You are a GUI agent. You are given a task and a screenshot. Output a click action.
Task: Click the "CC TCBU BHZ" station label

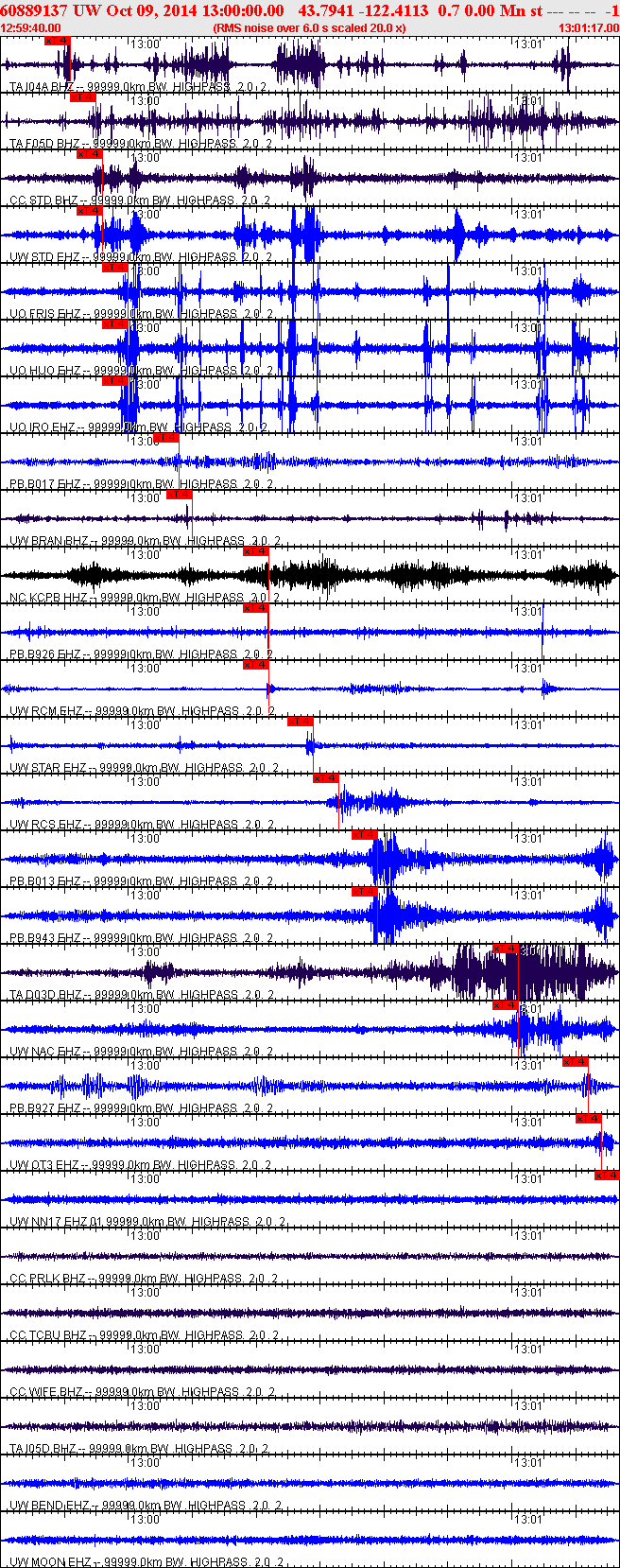pos(48,1335)
